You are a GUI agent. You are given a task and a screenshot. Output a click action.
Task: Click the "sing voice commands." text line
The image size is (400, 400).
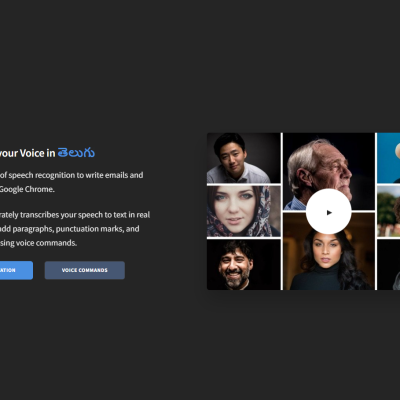38,243
